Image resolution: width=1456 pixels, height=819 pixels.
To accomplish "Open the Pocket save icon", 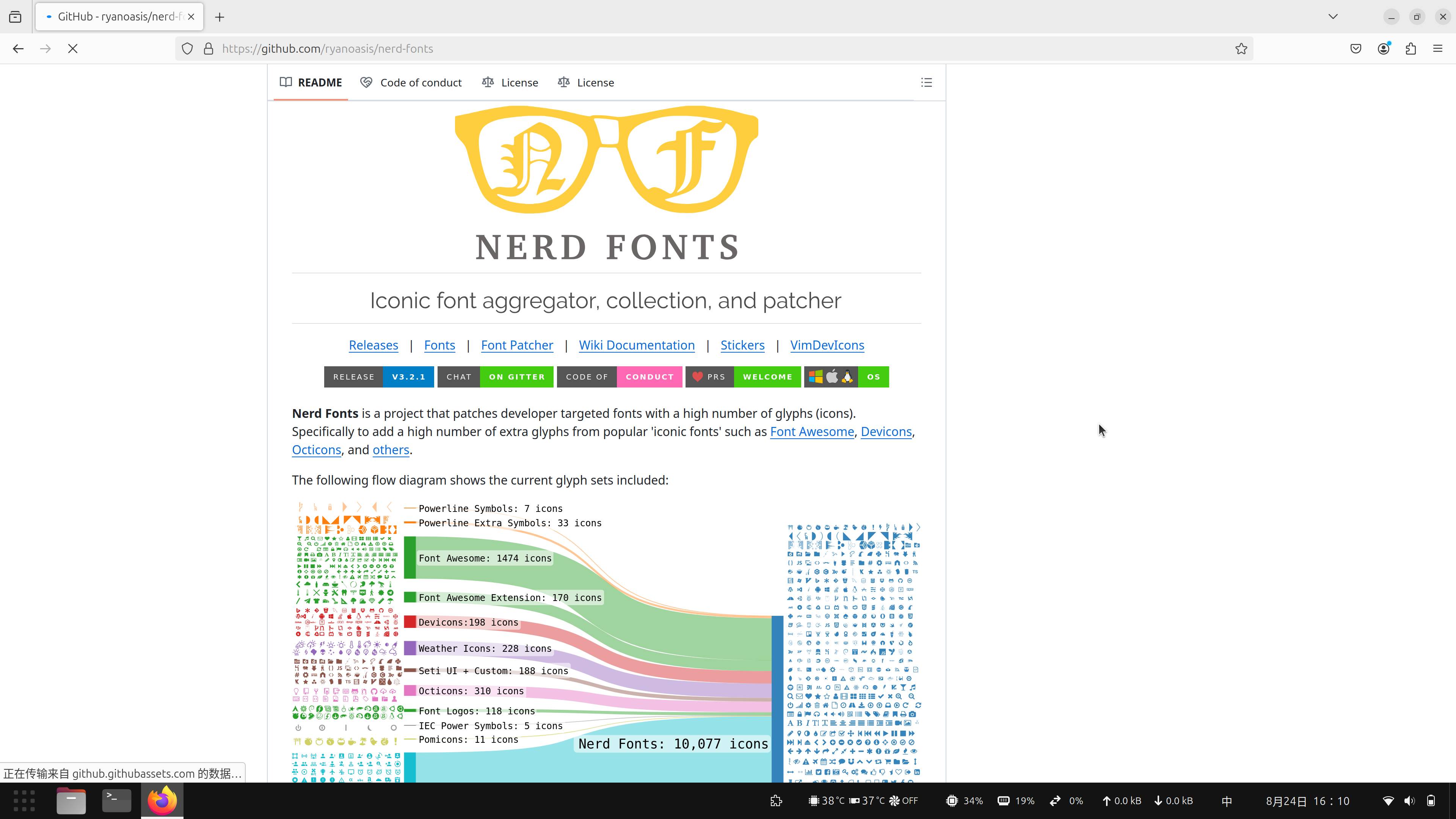I will [x=1356, y=49].
